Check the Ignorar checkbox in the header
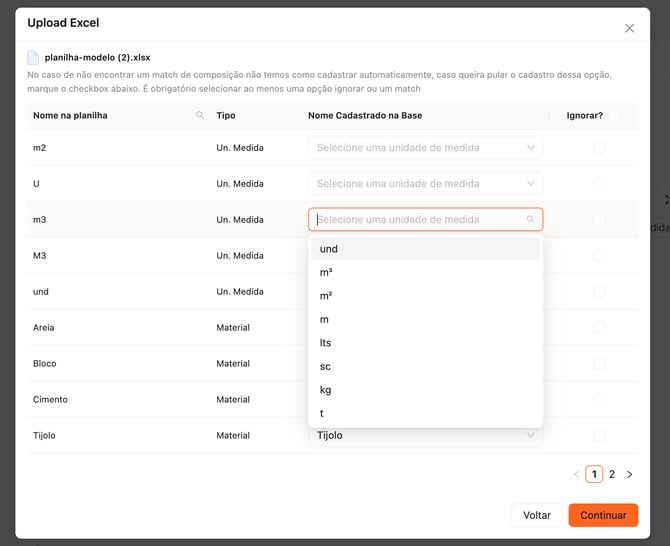This screenshot has width=670, height=546. (x=614, y=116)
